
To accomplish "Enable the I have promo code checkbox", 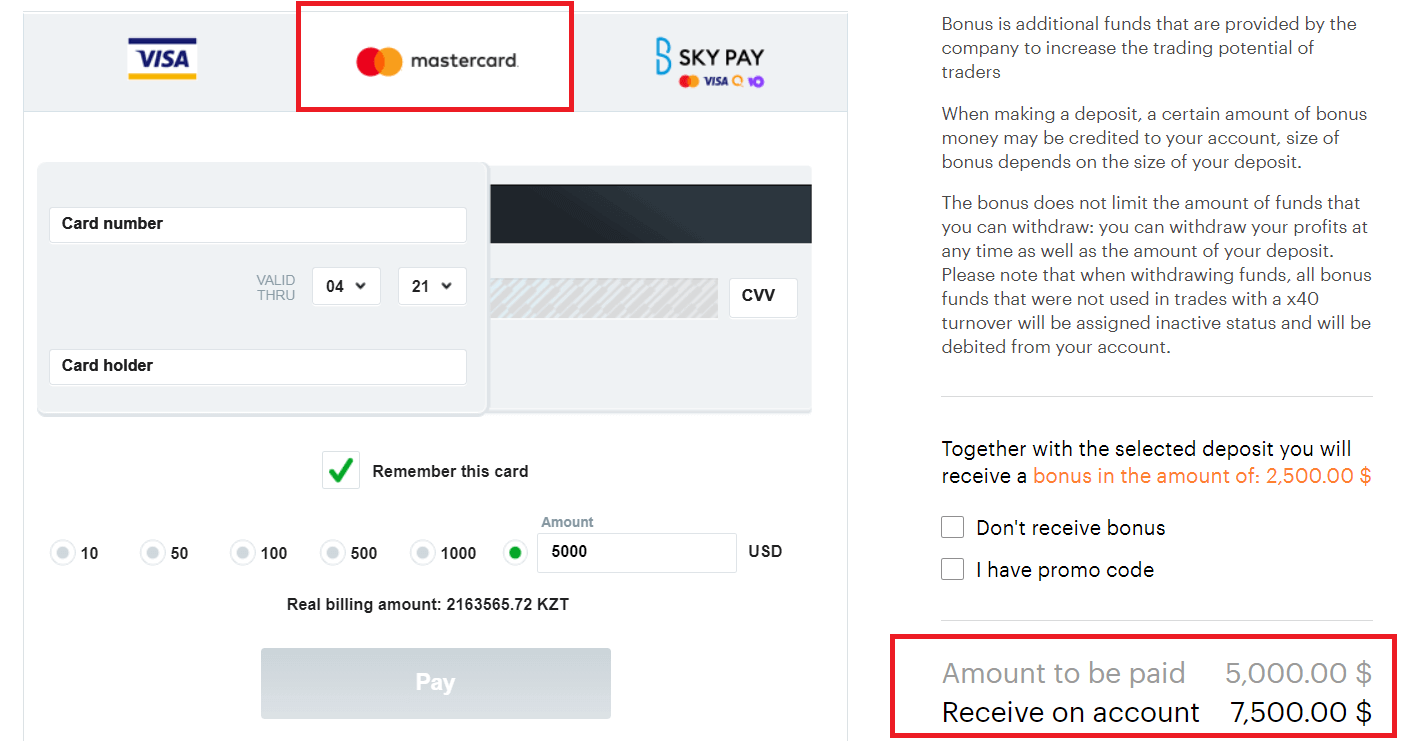I will click(x=953, y=569).
